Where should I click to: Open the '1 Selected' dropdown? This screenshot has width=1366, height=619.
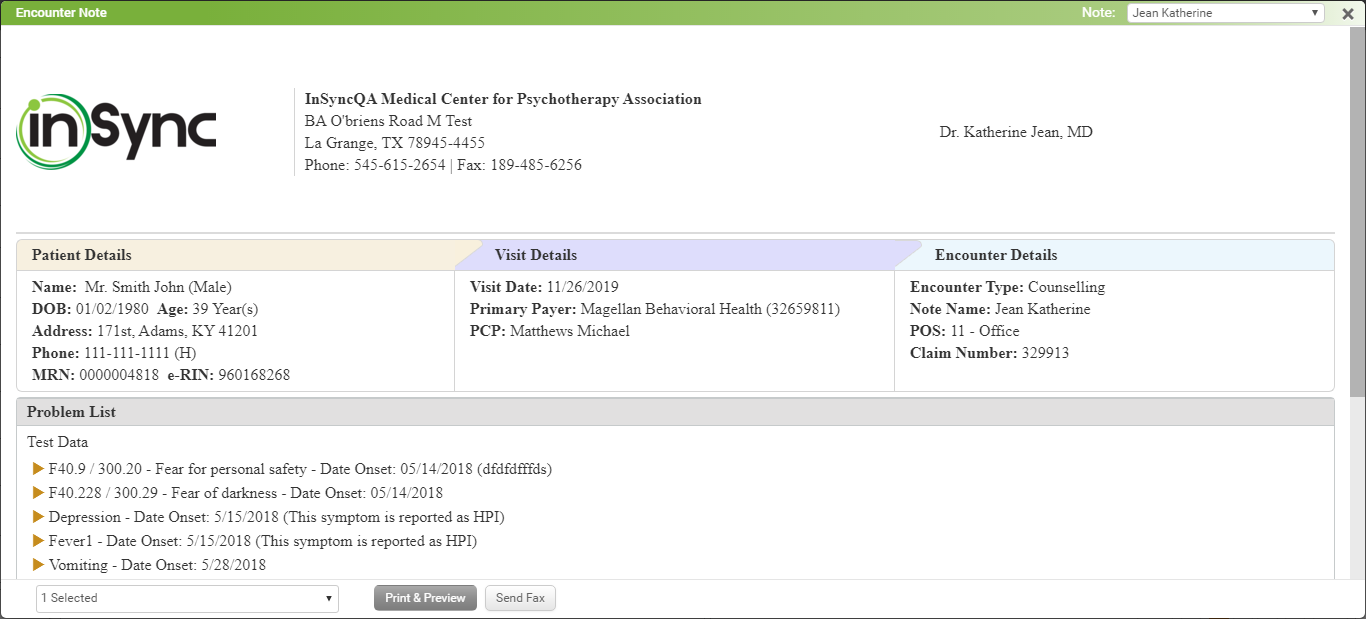[188, 598]
